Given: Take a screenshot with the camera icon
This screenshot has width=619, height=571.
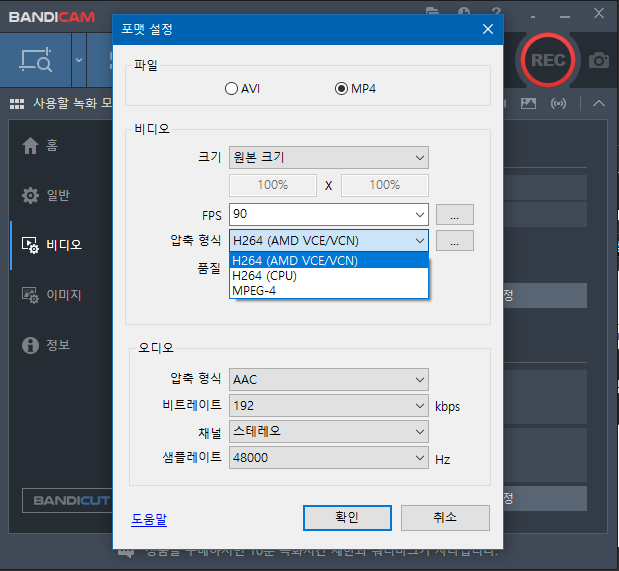Looking at the screenshot, I should (x=598, y=60).
